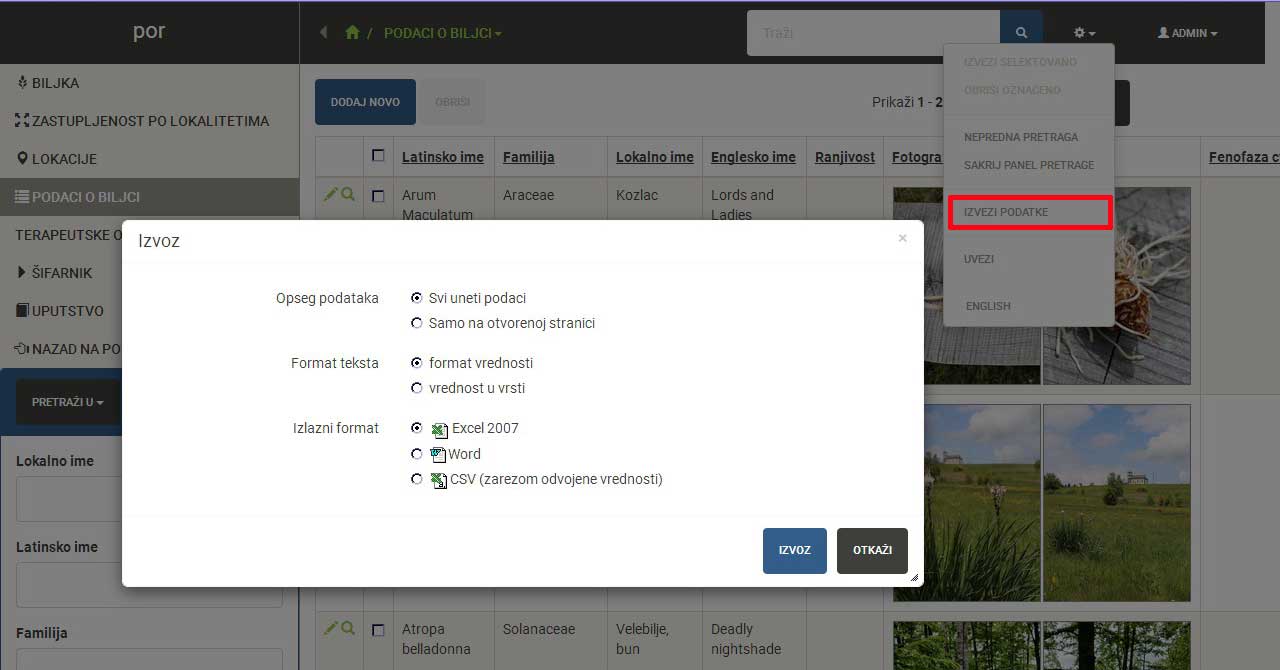Select 'Samo na otvorenoj stranici' radio option
The image size is (1280, 670).
[x=417, y=323]
